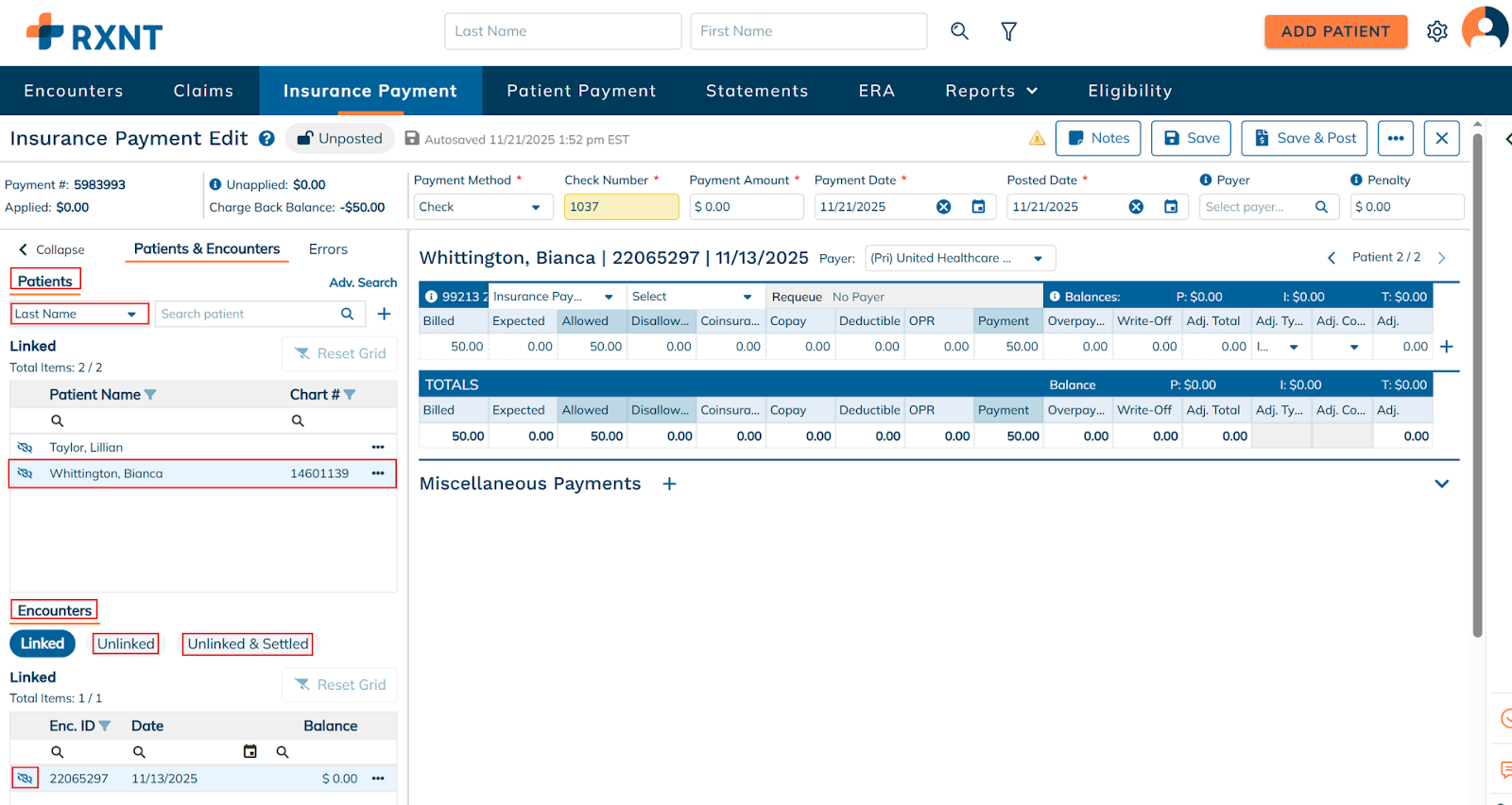Click the Save & Post button
The height and width of the screenshot is (805, 1512).
(x=1304, y=138)
